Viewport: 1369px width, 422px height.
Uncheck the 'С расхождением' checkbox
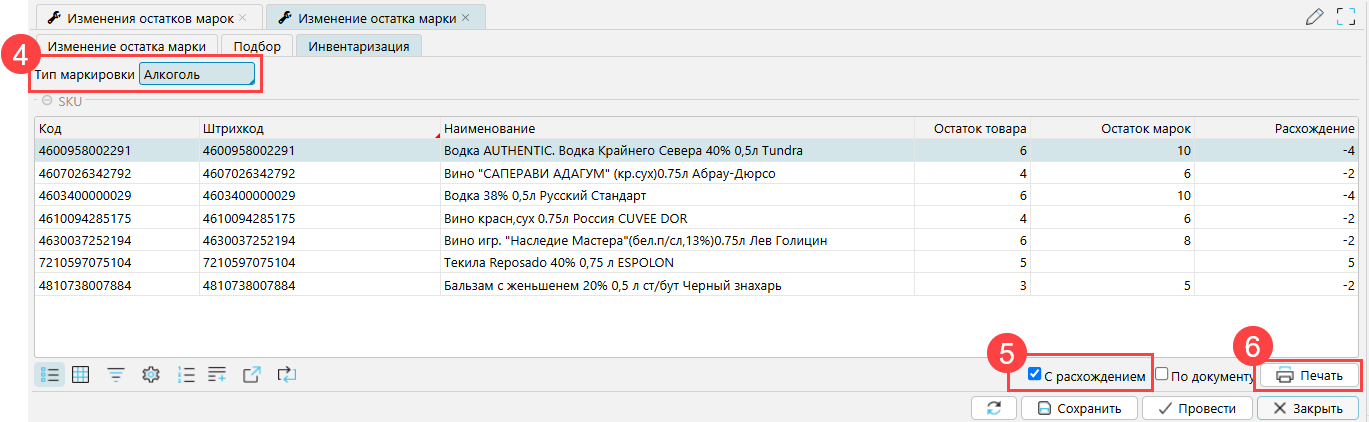click(x=1035, y=375)
